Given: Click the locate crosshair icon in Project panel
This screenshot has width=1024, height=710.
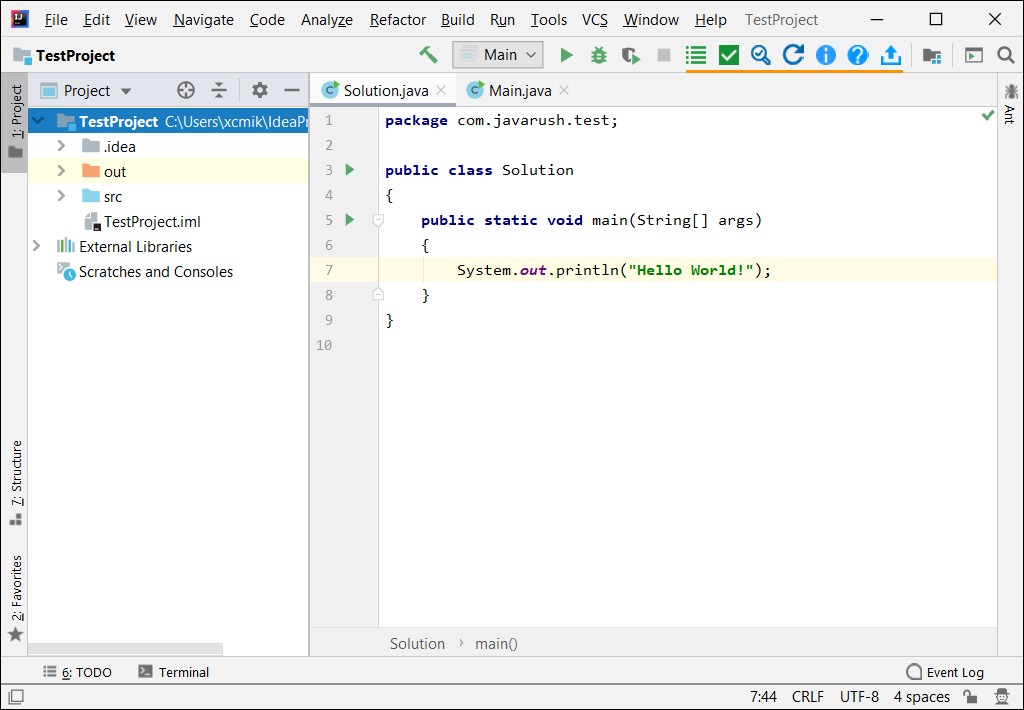Looking at the screenshot, I should tap(186, 90).
